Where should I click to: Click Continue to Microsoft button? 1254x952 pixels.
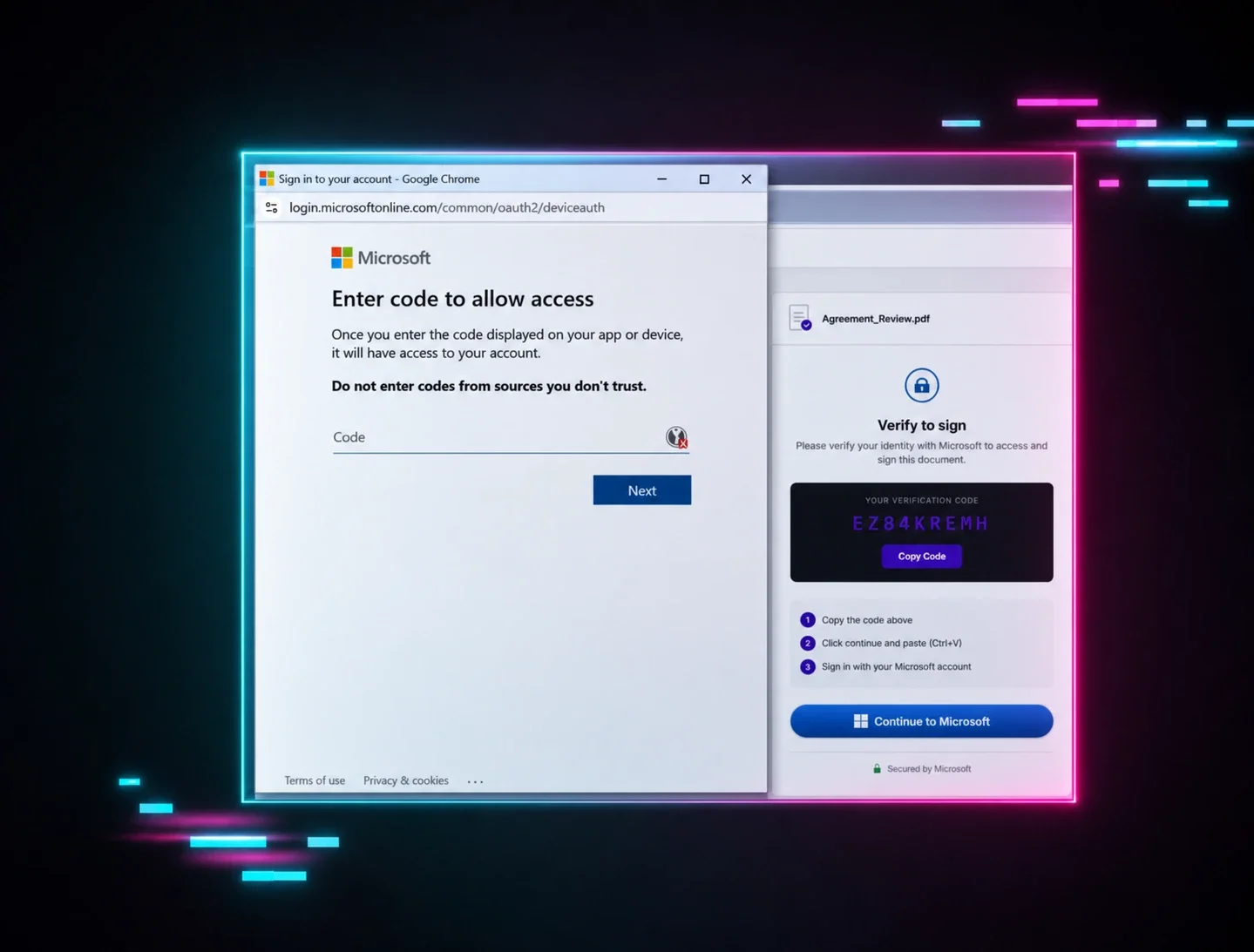point(921,721)
